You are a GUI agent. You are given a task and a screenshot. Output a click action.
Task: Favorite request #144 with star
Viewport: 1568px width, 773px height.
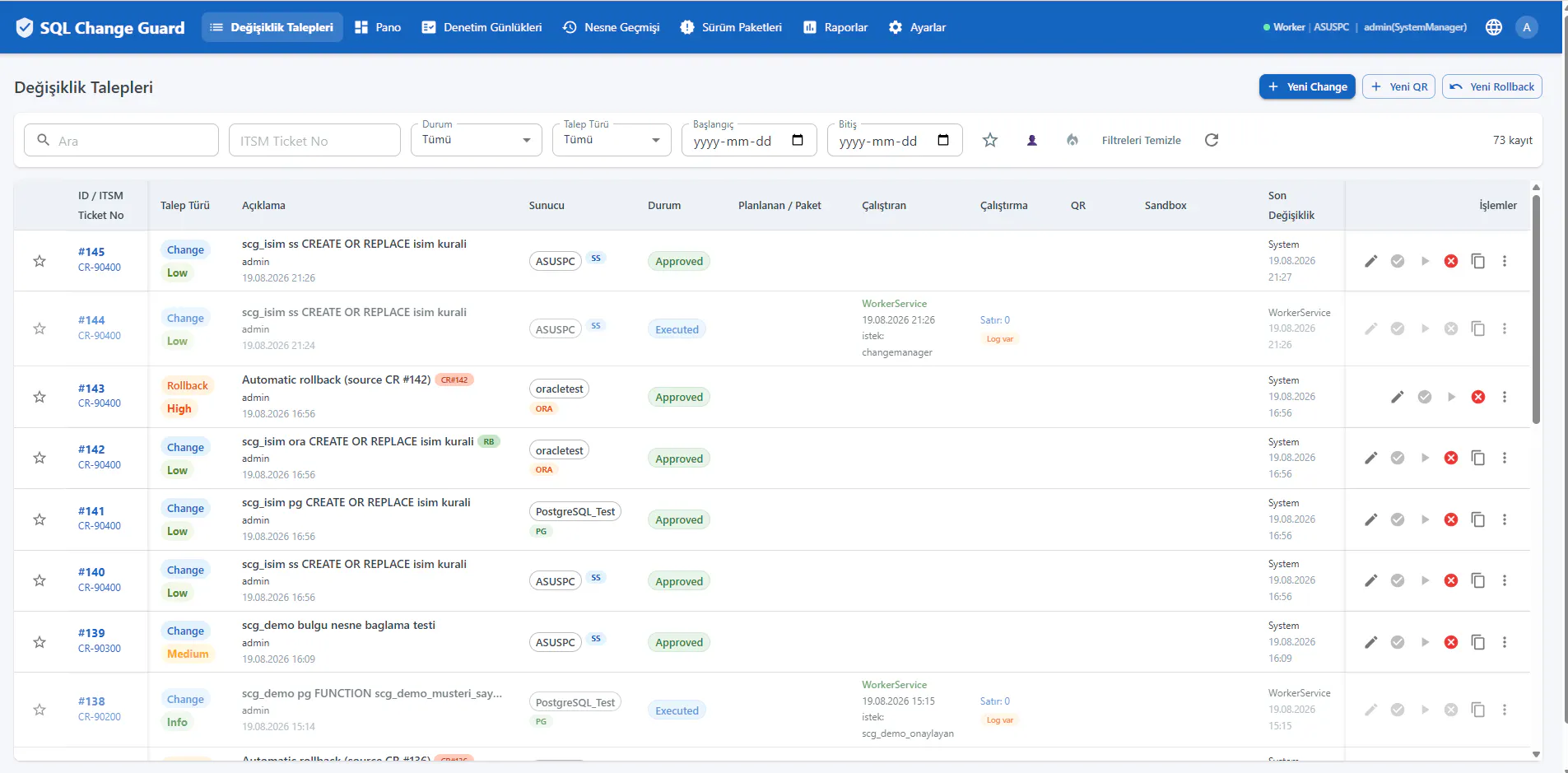click(40, 328)
